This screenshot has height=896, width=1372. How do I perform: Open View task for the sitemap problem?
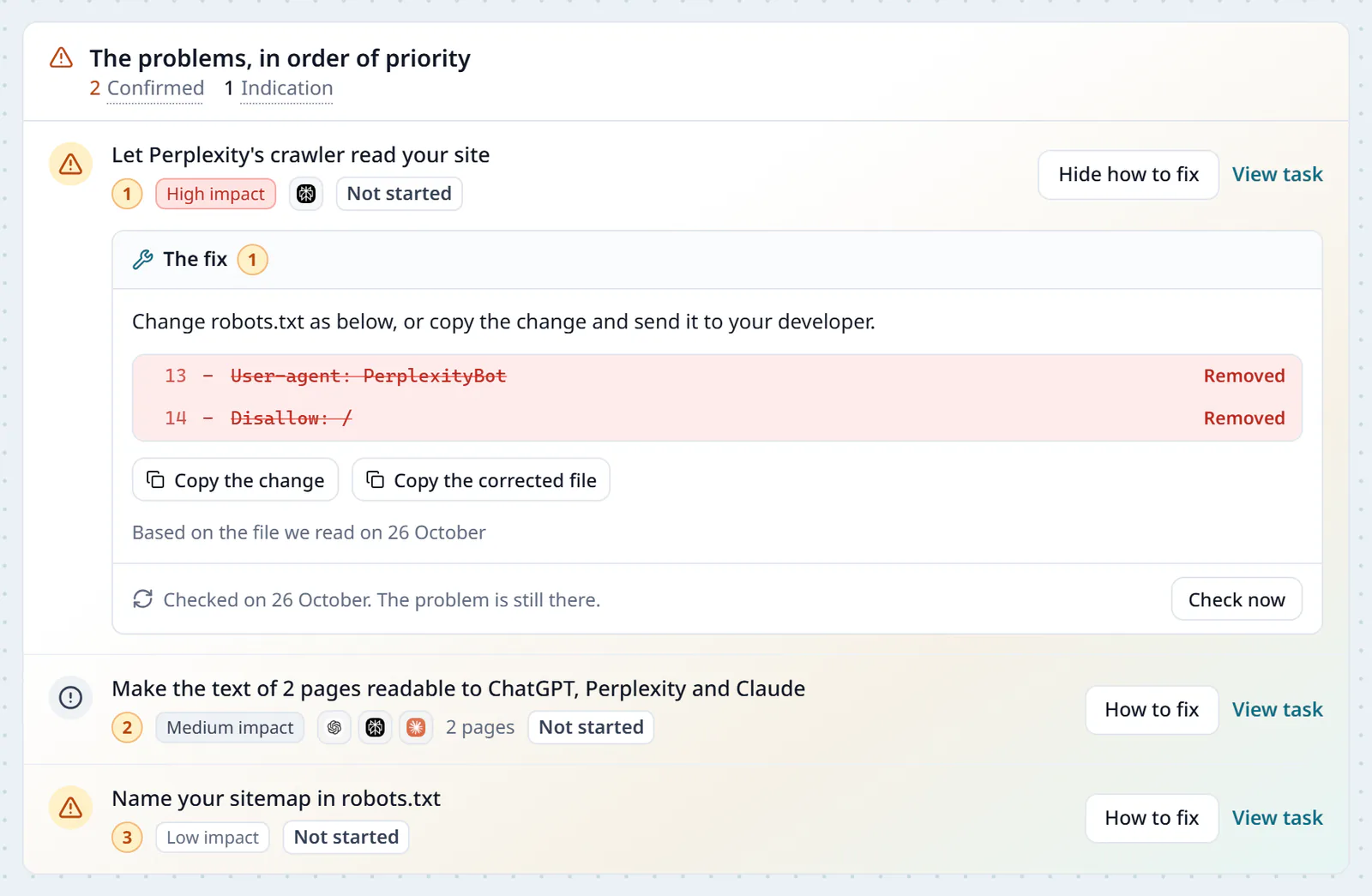coord(1277,818)
